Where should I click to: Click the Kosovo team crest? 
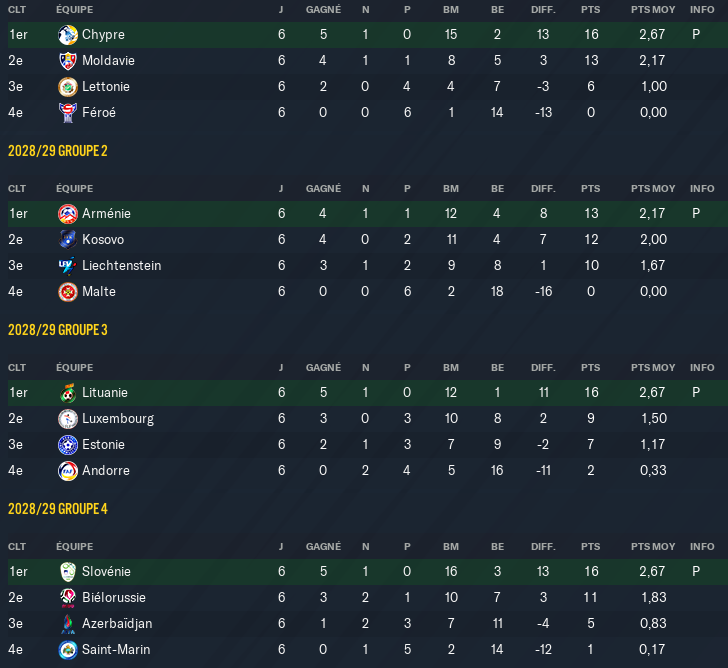[x=68, y=240]
